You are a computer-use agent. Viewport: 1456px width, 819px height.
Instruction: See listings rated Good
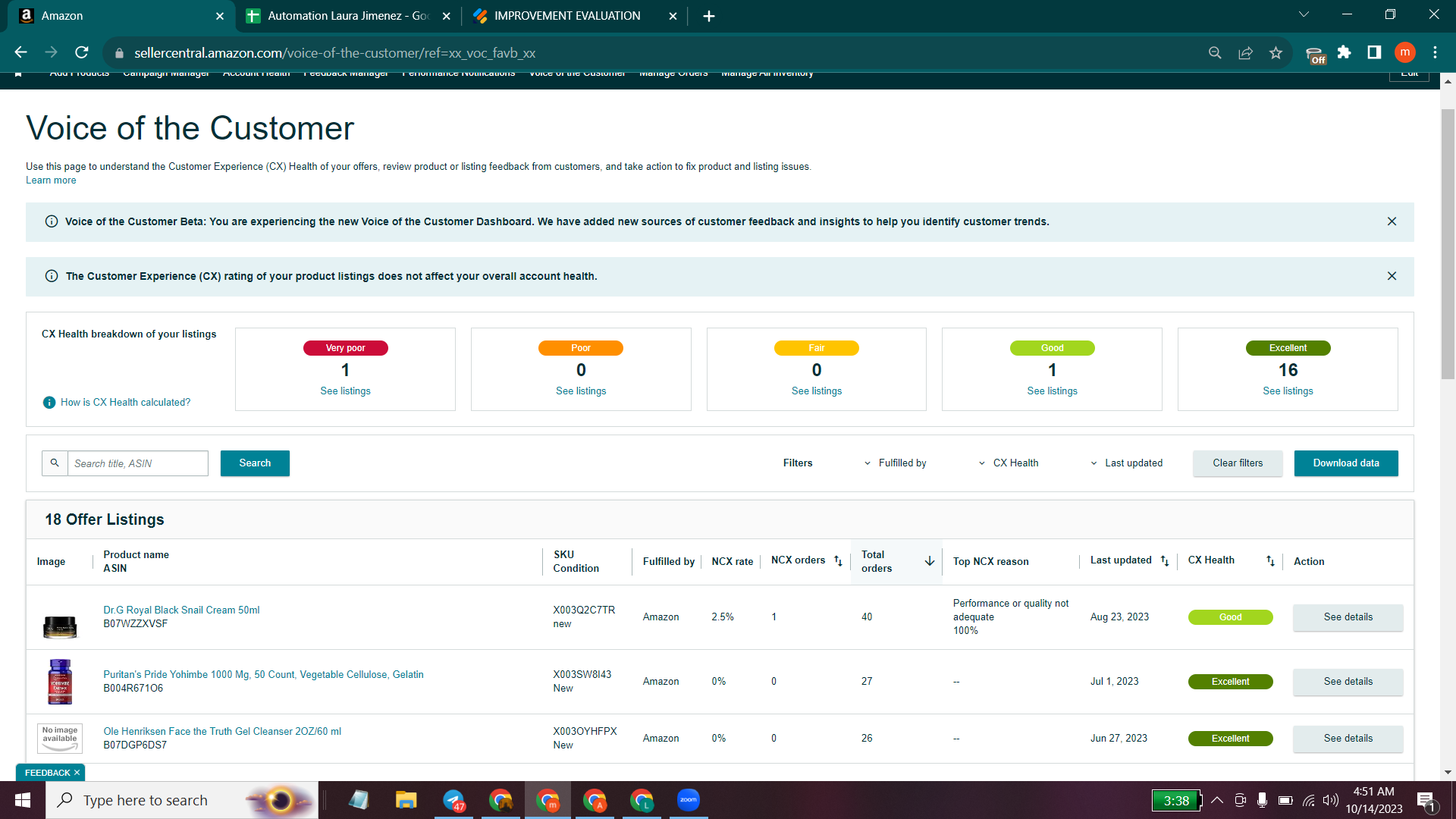pyautogui.click(x=1052, y=391)
